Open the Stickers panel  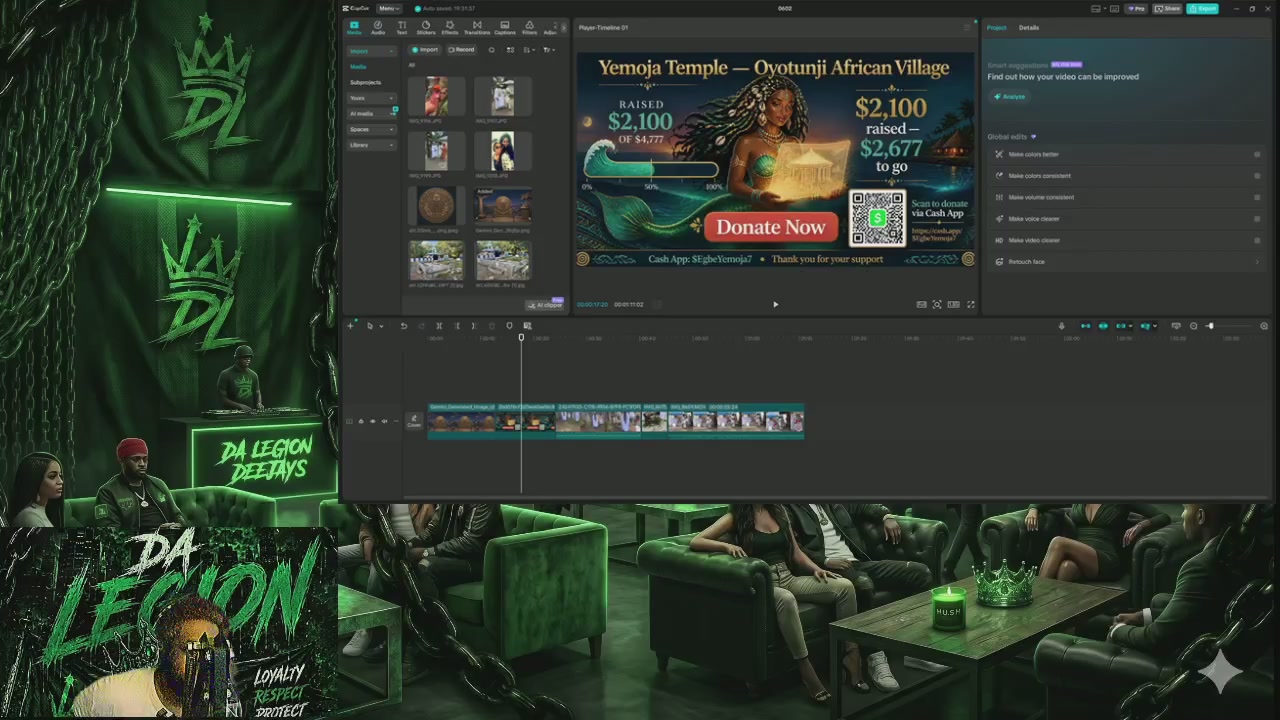pyautogui.click(x=426, y=27)
